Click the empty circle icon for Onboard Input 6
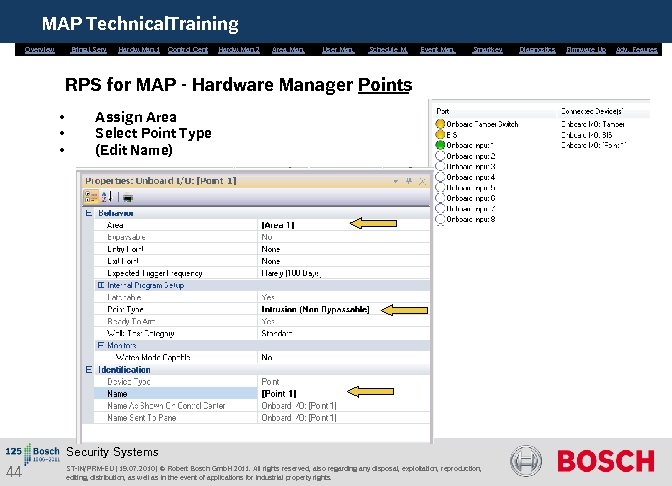 coord(440,198)
